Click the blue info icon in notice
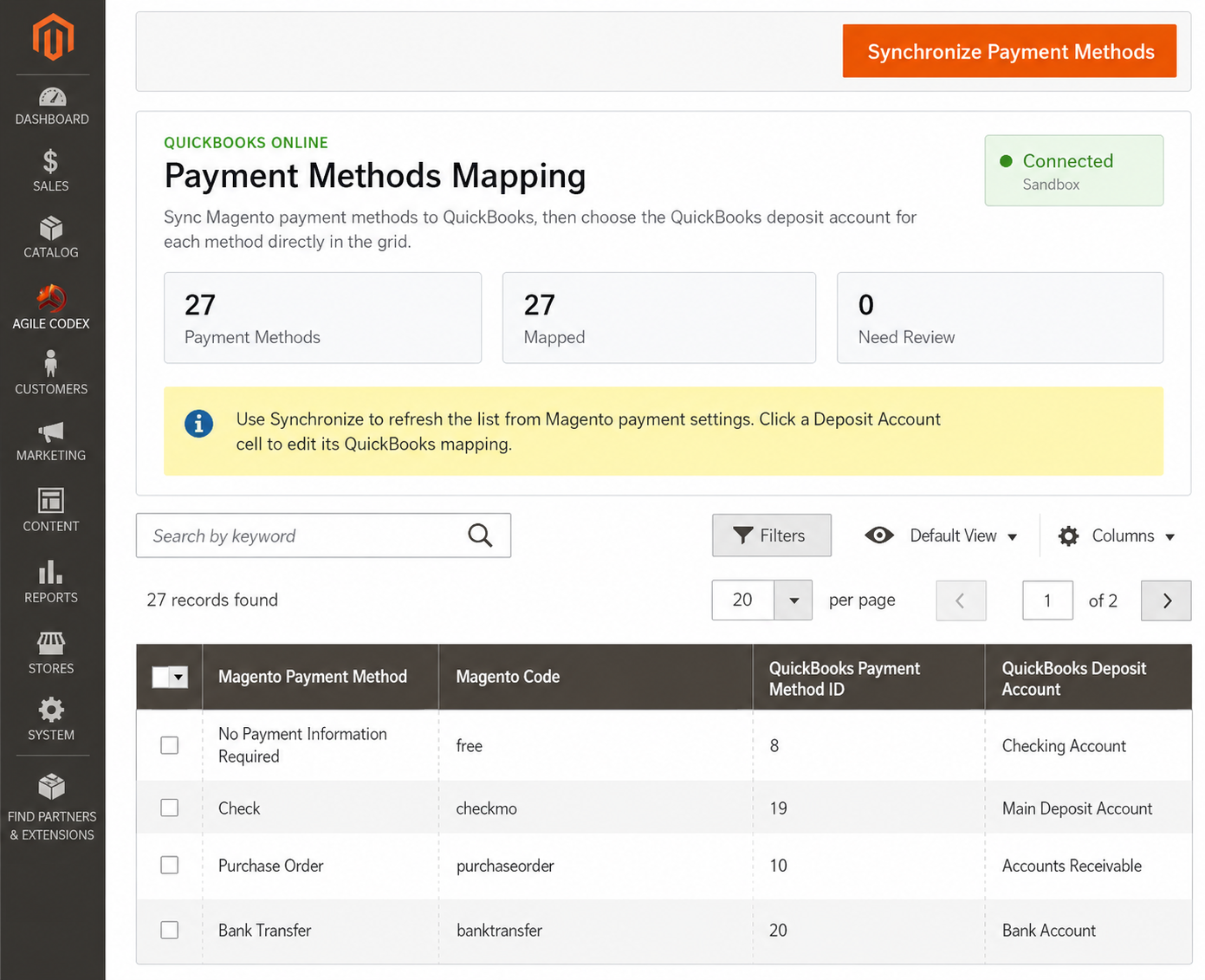 point(198,423)
